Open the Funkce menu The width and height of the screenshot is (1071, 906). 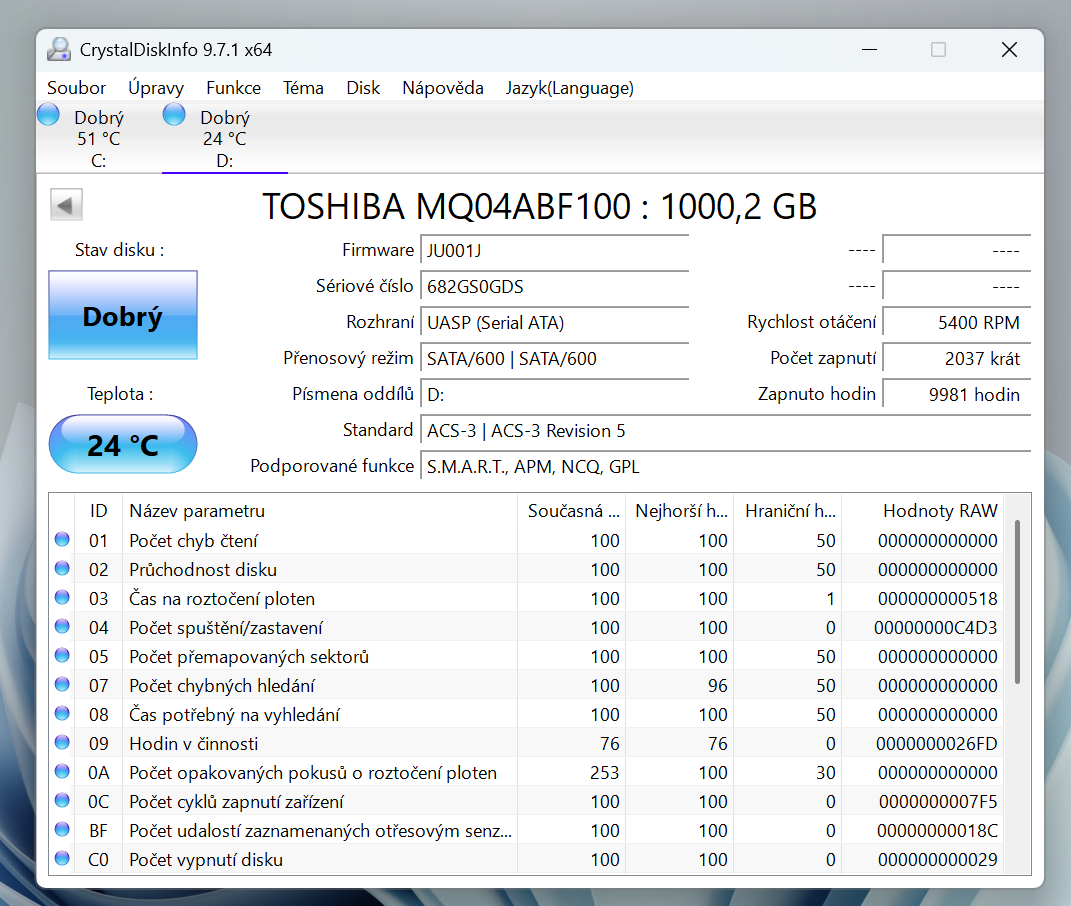[x=233, y=88]
